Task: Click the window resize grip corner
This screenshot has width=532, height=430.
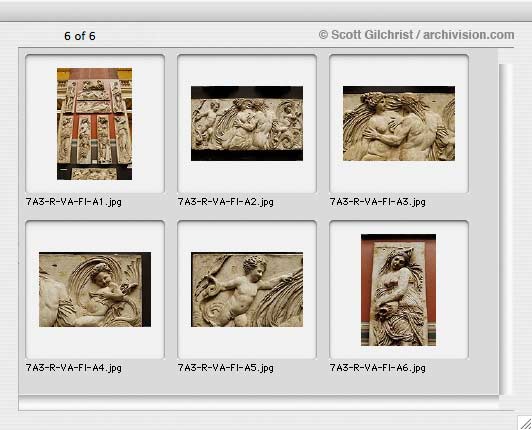Action: (525, 423)
